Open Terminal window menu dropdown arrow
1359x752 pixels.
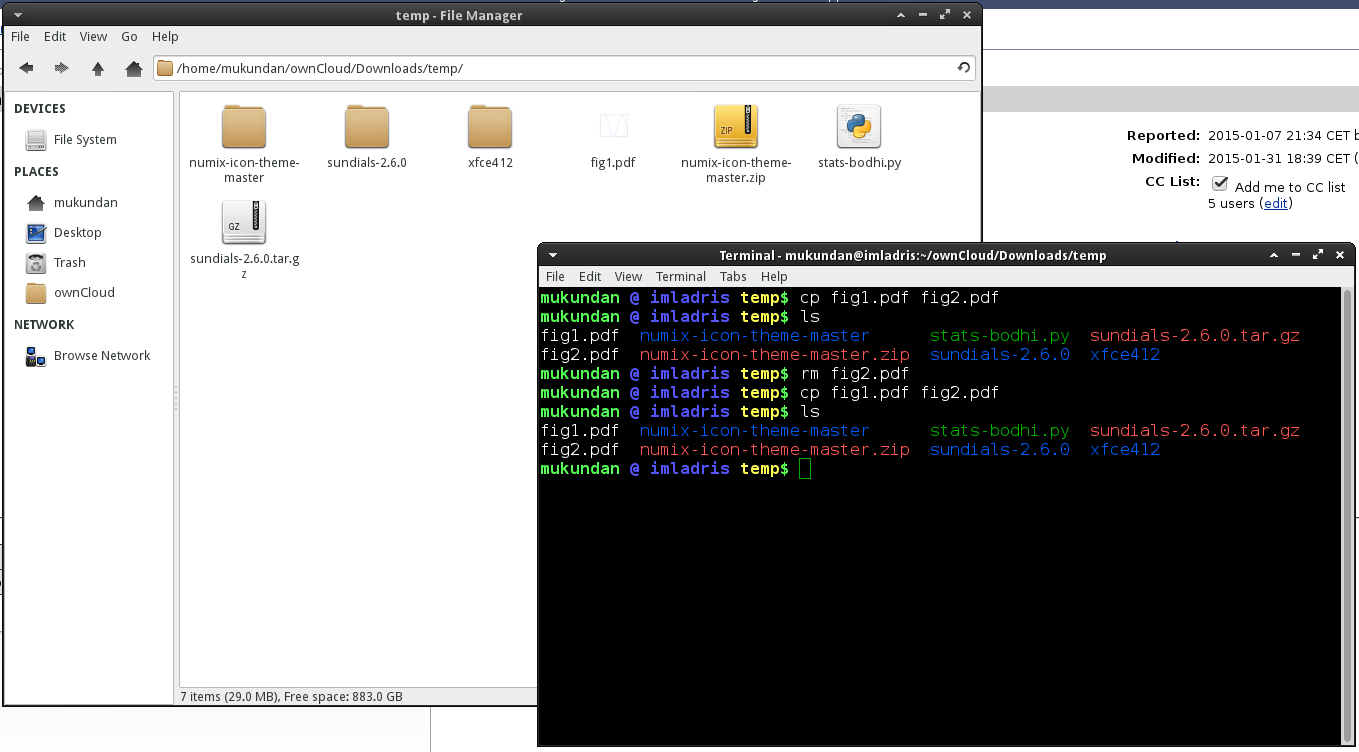coord(553,255)
